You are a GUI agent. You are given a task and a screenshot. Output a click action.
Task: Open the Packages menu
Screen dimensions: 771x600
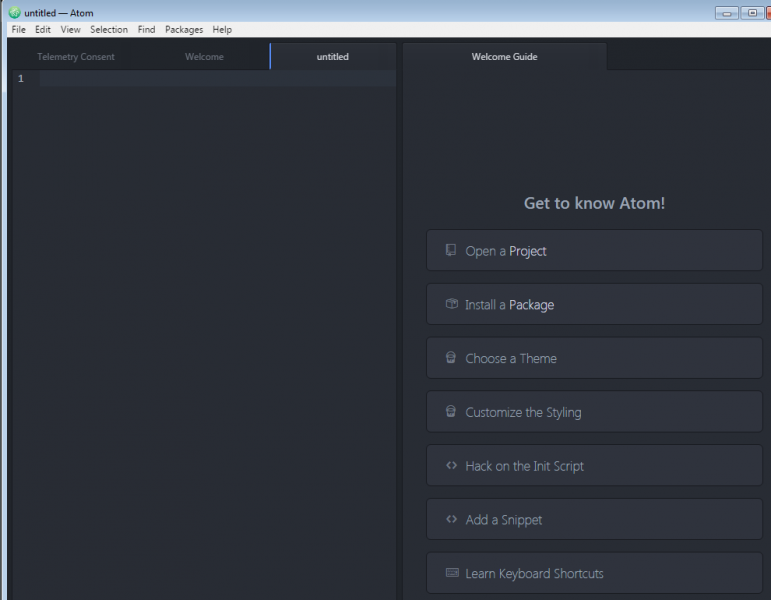pyautogui.click(x=184, y=30)
